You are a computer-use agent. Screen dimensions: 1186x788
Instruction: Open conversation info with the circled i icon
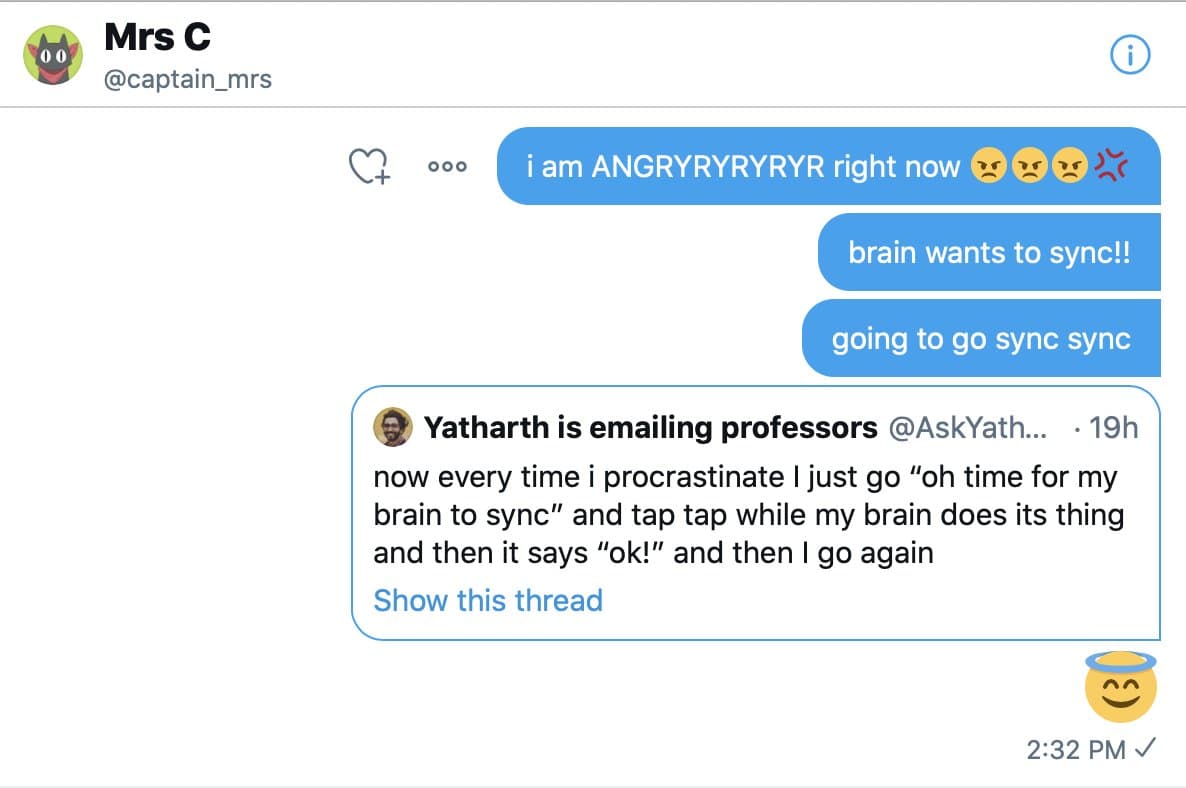[1130, 56]
